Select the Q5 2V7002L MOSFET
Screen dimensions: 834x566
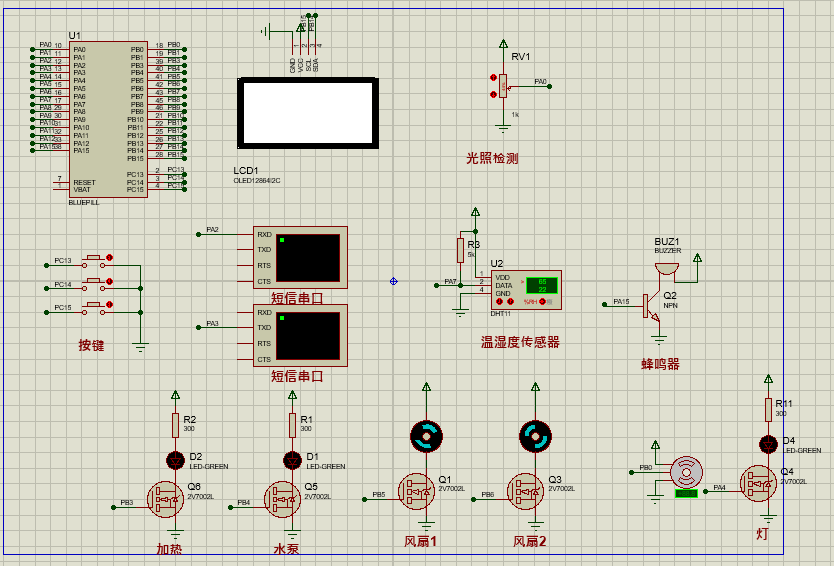(x=282, y=500)
